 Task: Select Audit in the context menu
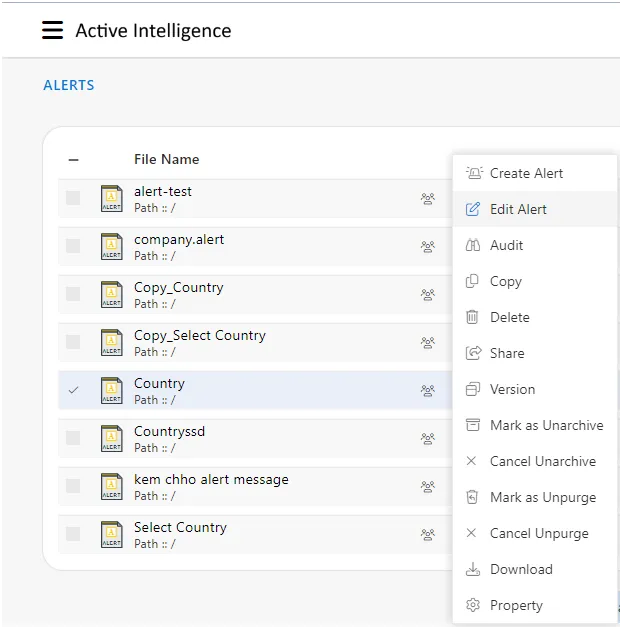point(535,245)
